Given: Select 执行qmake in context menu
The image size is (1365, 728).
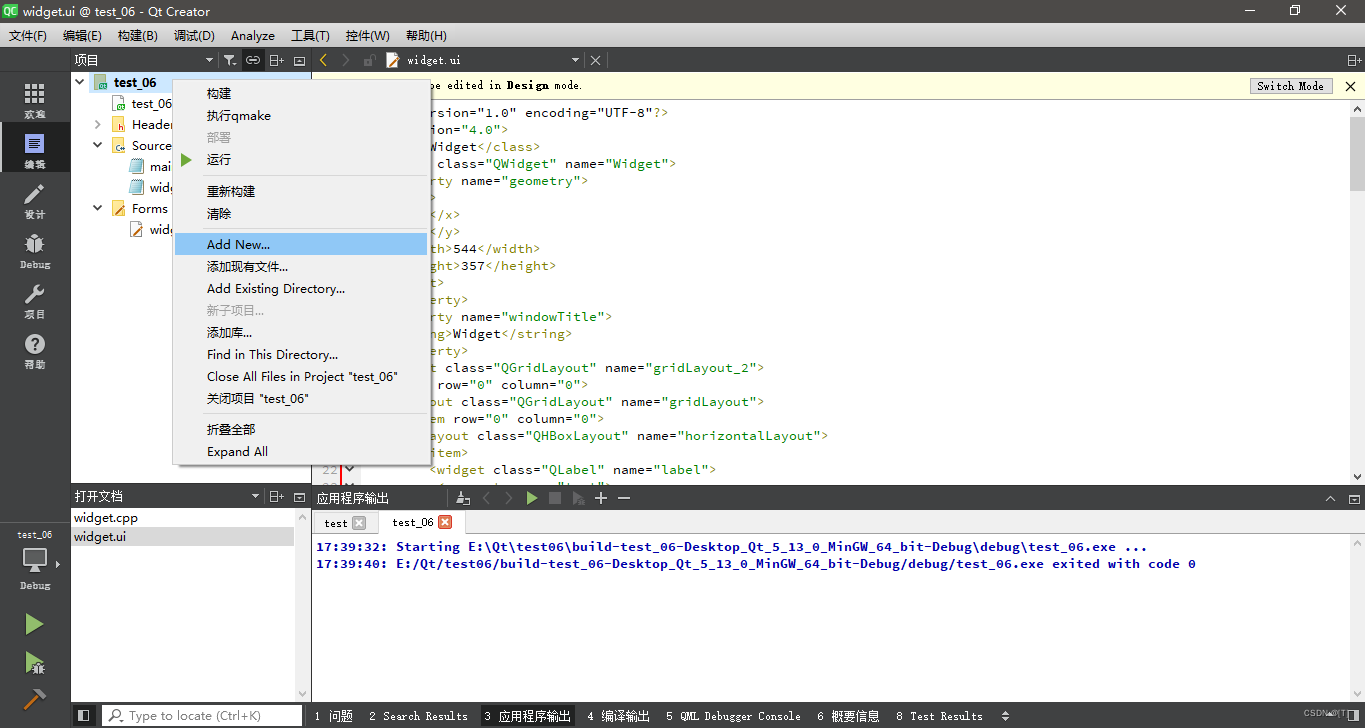Looking at the screenshot, I should [301, 115].
